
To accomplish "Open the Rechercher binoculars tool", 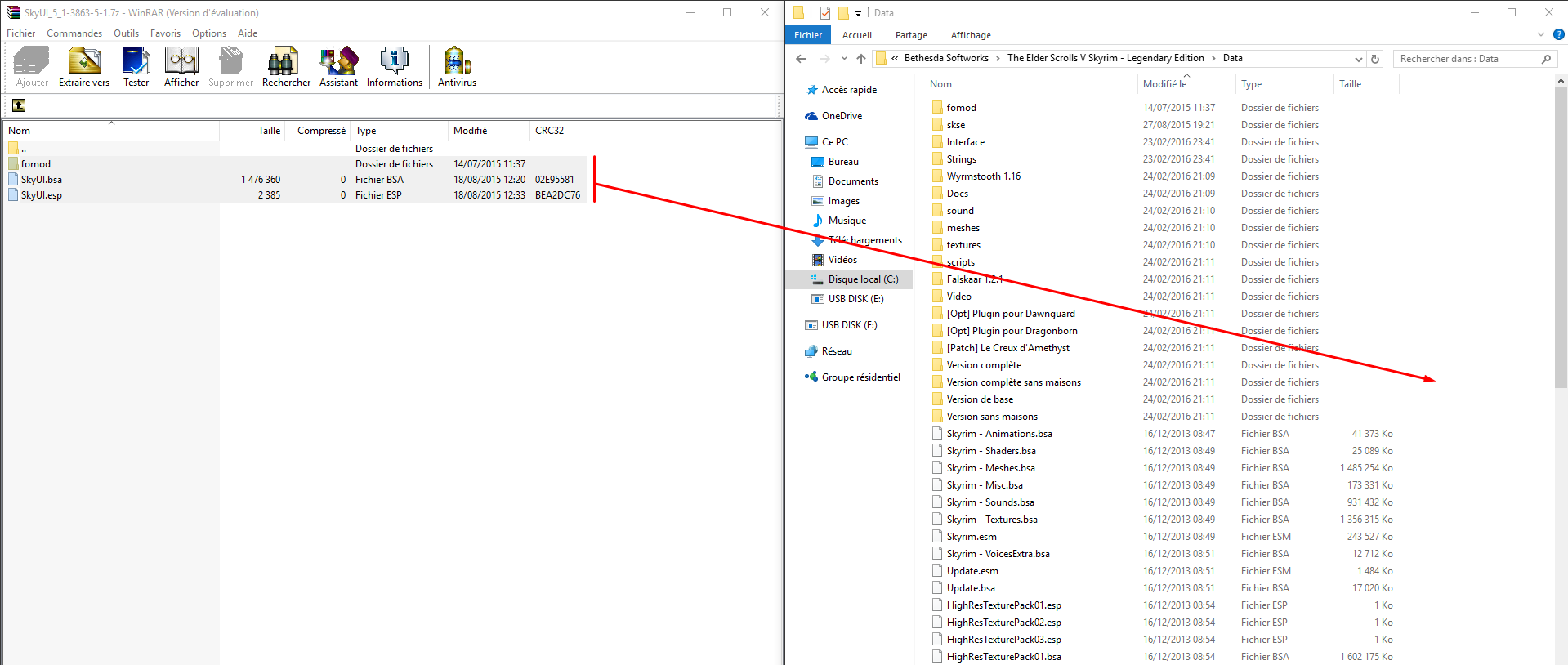I will click(x=286, y=66).
